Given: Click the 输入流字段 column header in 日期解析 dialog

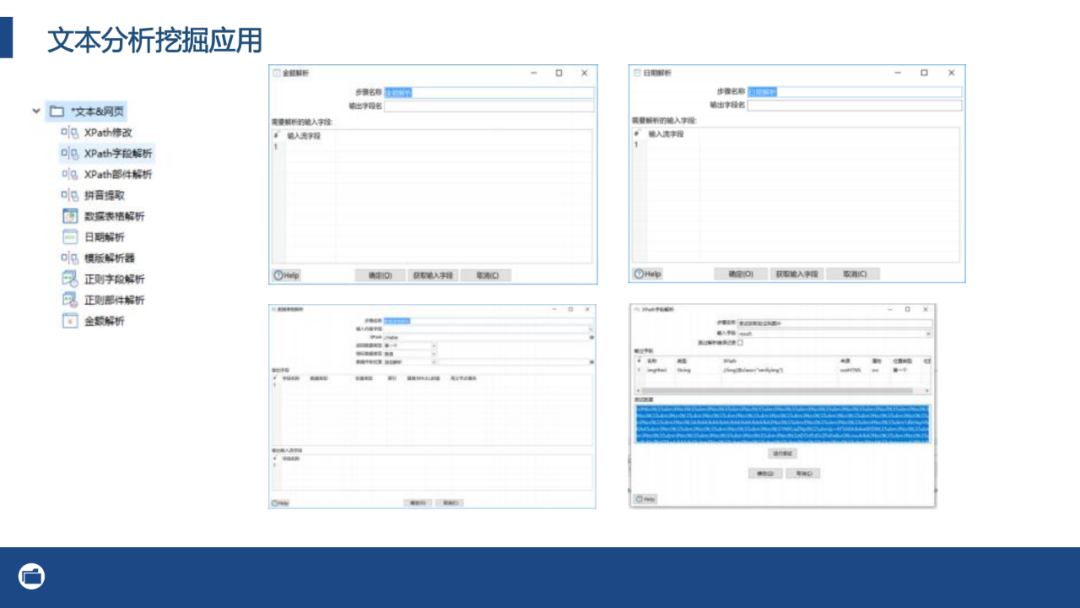Looking at the screenshot, I should (x=666, y=134).
